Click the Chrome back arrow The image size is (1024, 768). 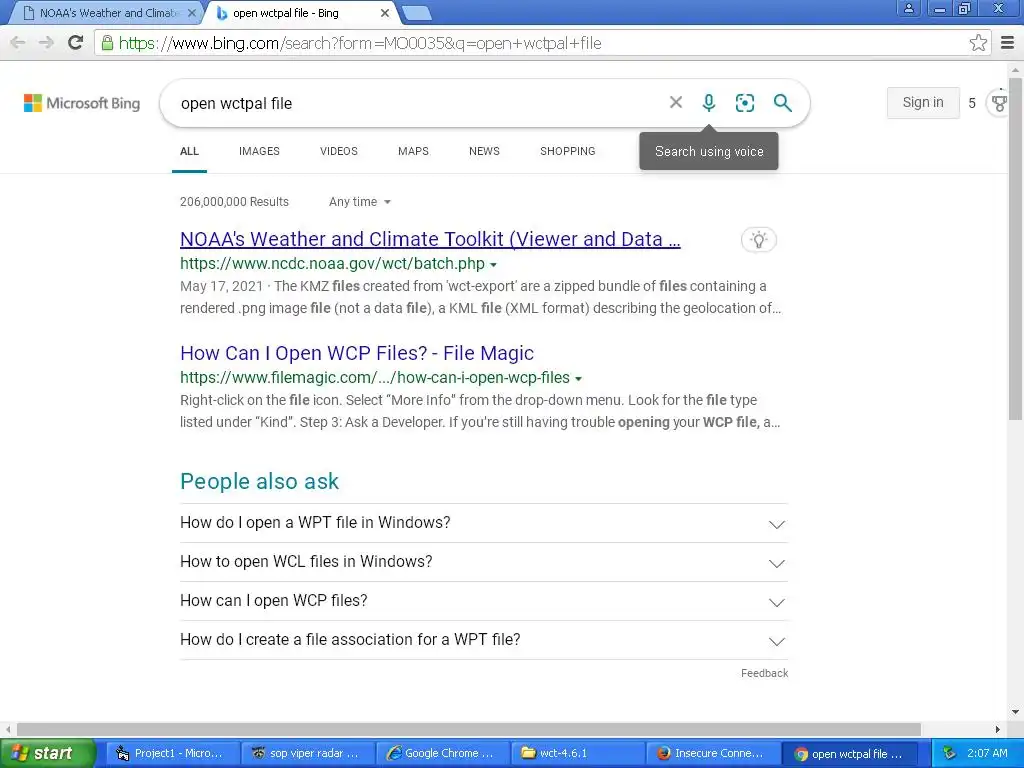coord(18,43)
